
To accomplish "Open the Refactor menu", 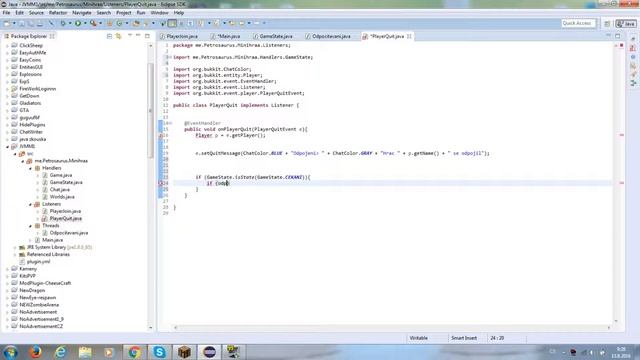I will click(x=58, y=13).
